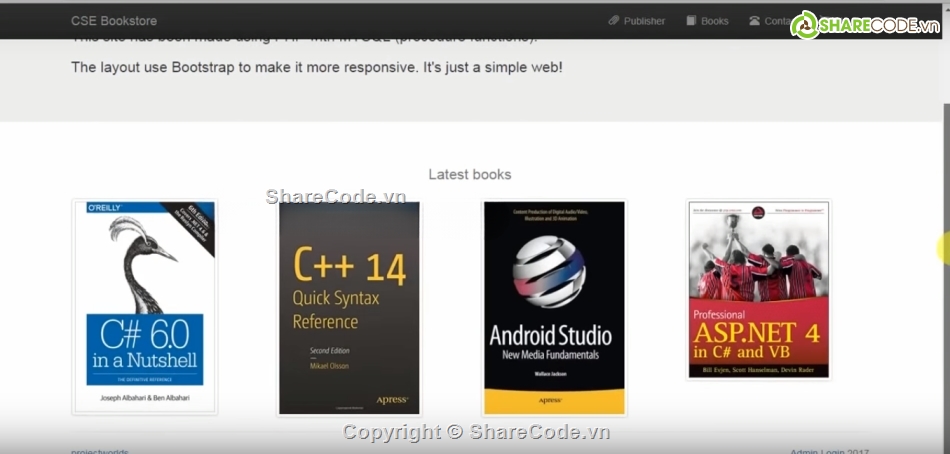This screenshot has height=454, width=950.
Task: View the Android Studio New Media Fundamentals book
Action: coord(554,308)
